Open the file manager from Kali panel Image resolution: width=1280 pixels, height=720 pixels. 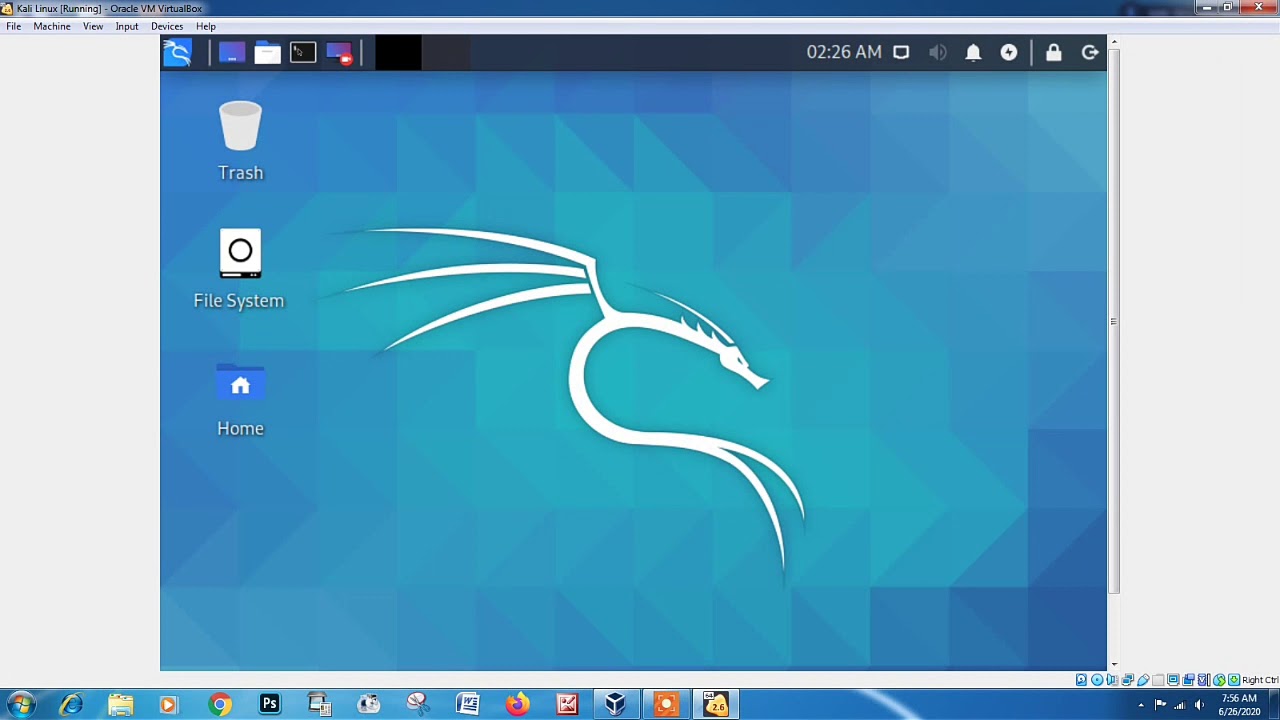[267, 52]
